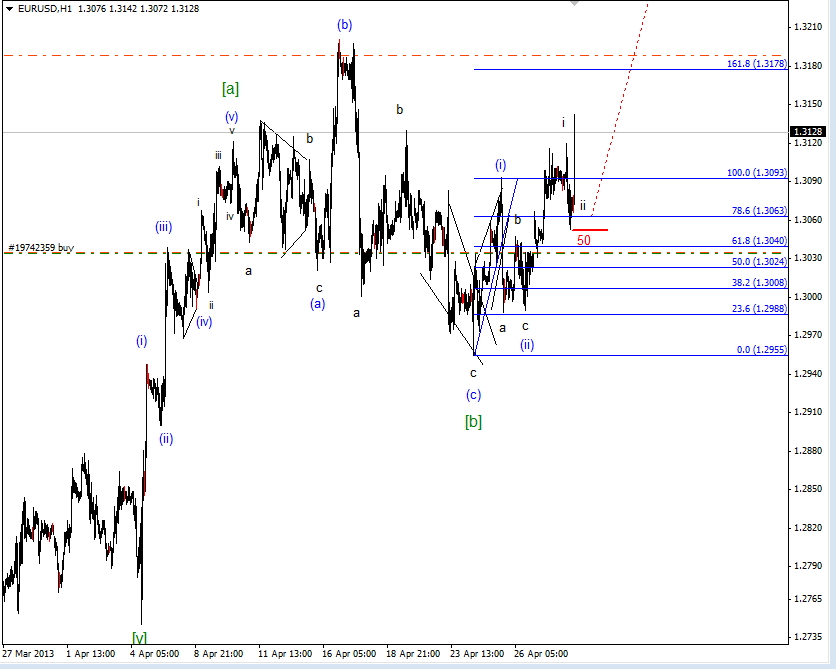Click the 100.0 (1.3093) Fibonacci label
This screenshot has height=669, width=836.
757,173
